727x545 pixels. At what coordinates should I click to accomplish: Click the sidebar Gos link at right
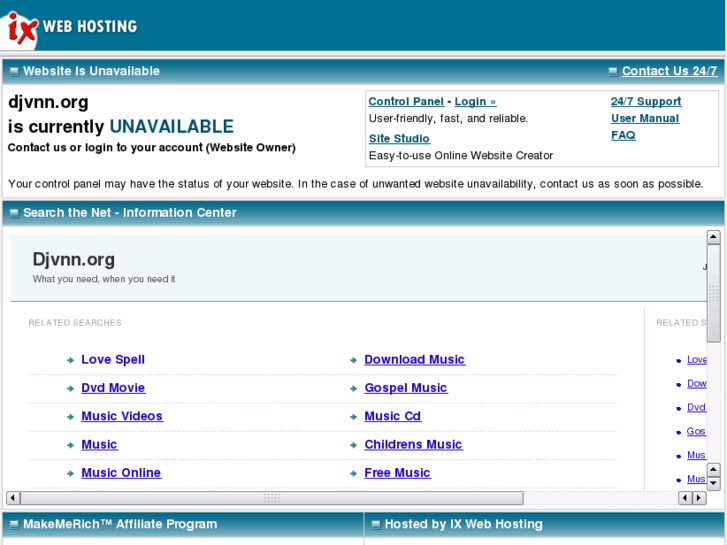(x=696, y=431)
